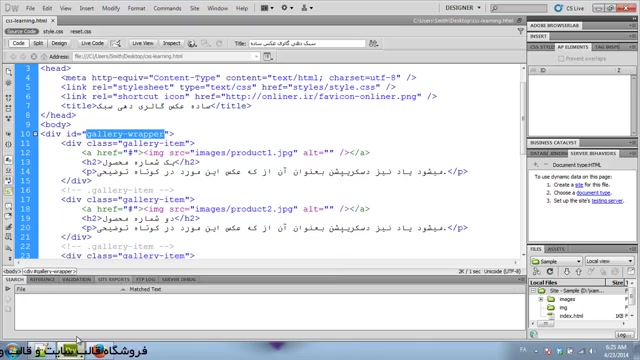640x360 pixels.
Task: Click the plus icon in Server Behaviors
Action: [x=536, y=164]
